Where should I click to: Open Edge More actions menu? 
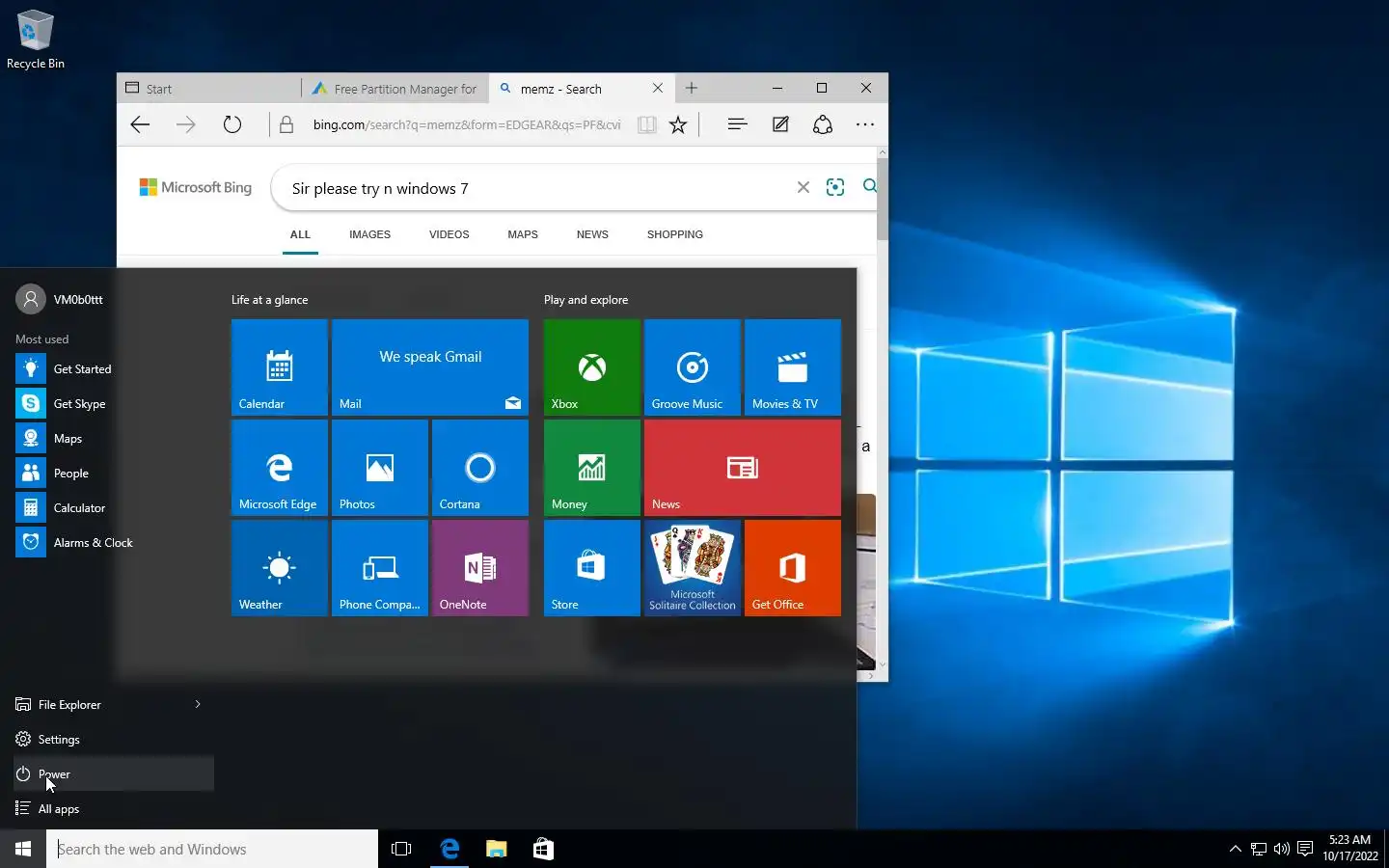865,124
